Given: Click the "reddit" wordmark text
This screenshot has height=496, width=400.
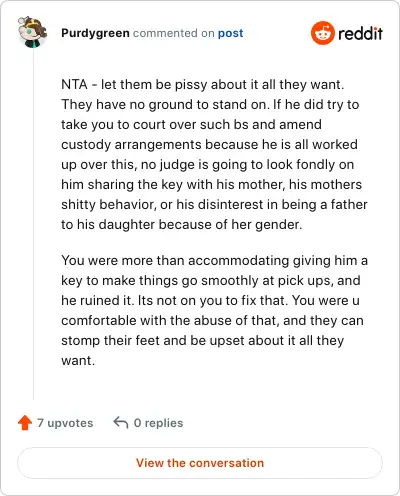Looking at the screenshot, I should click(x=360, y=33).
